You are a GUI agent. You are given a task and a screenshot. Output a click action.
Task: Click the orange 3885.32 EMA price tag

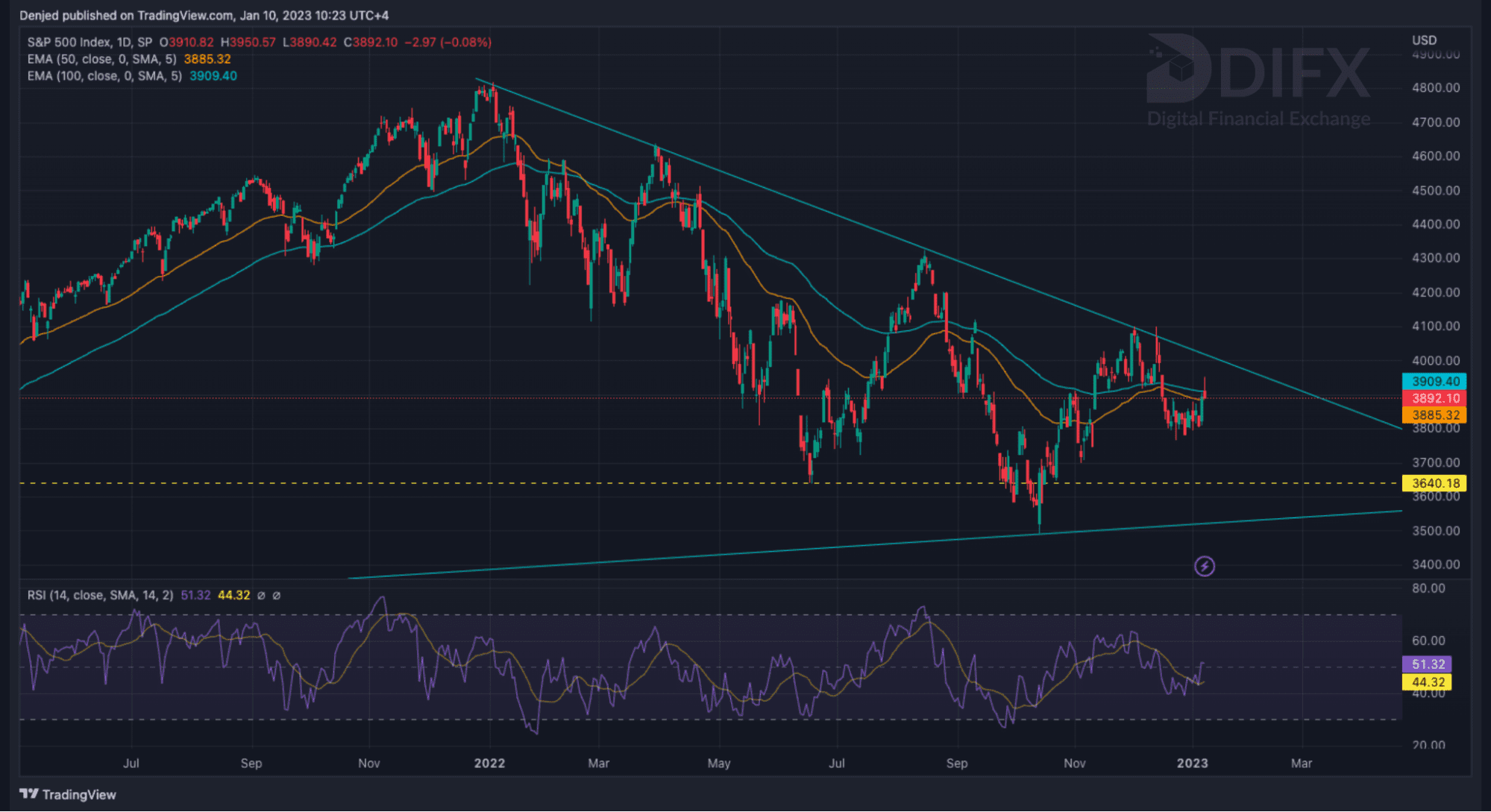click(1434, 415)
